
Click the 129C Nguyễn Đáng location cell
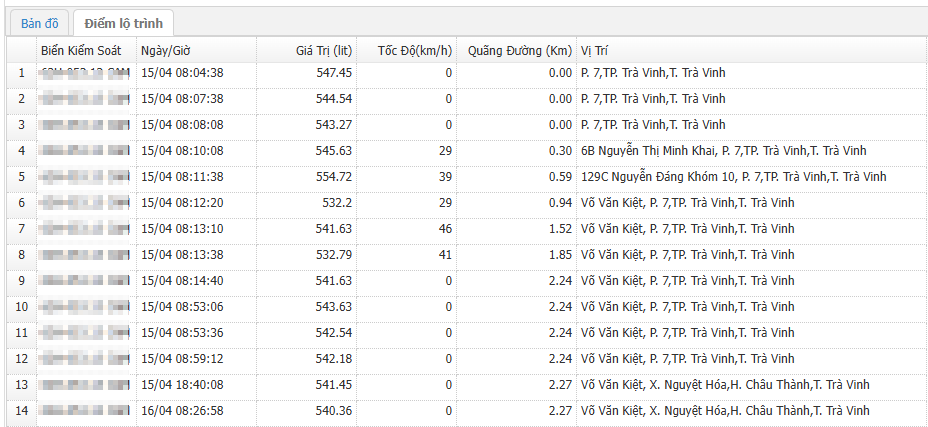coord(732,177)
